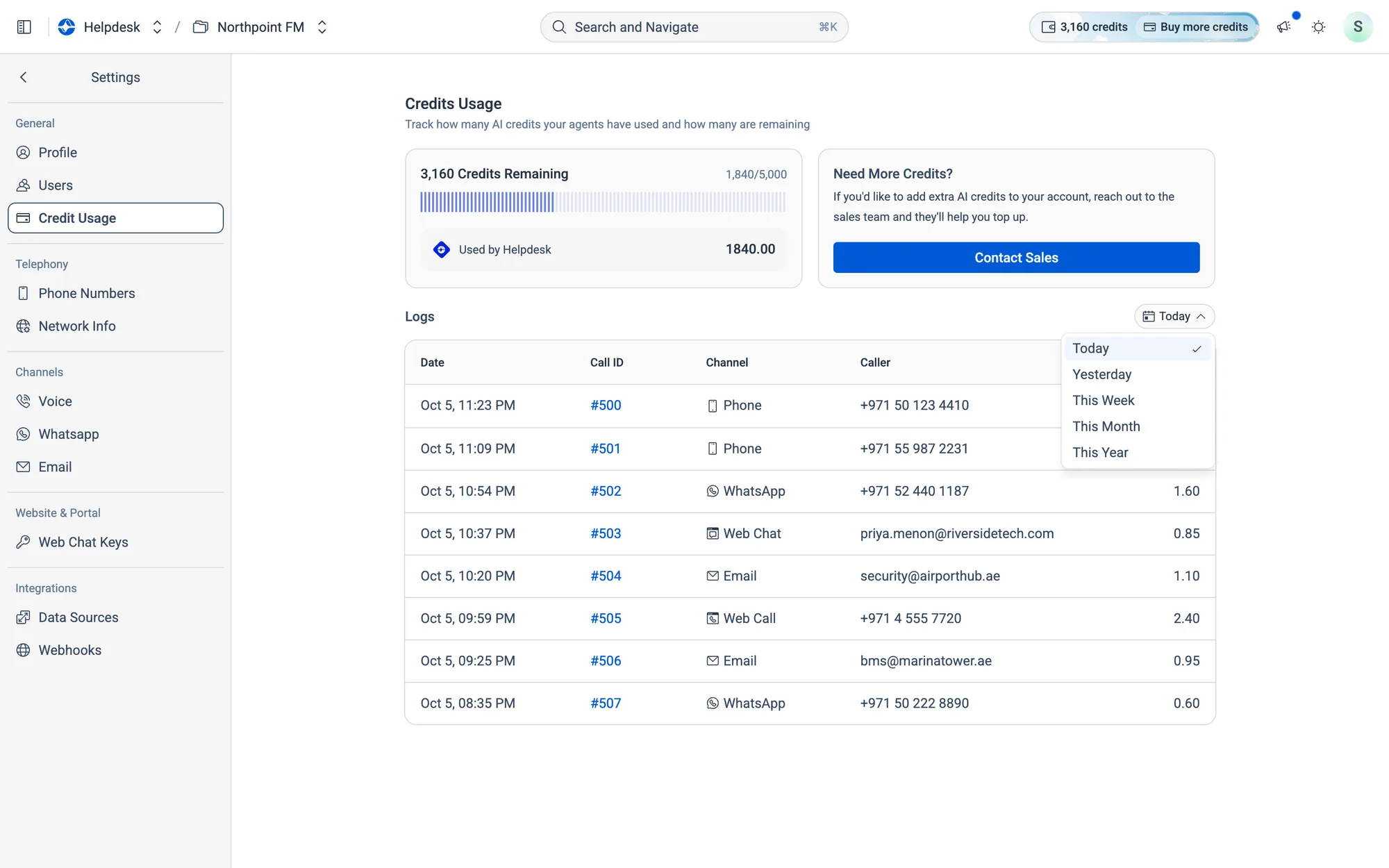
Task: Expand the Northpoint FM project switcher
Action: 322,27
